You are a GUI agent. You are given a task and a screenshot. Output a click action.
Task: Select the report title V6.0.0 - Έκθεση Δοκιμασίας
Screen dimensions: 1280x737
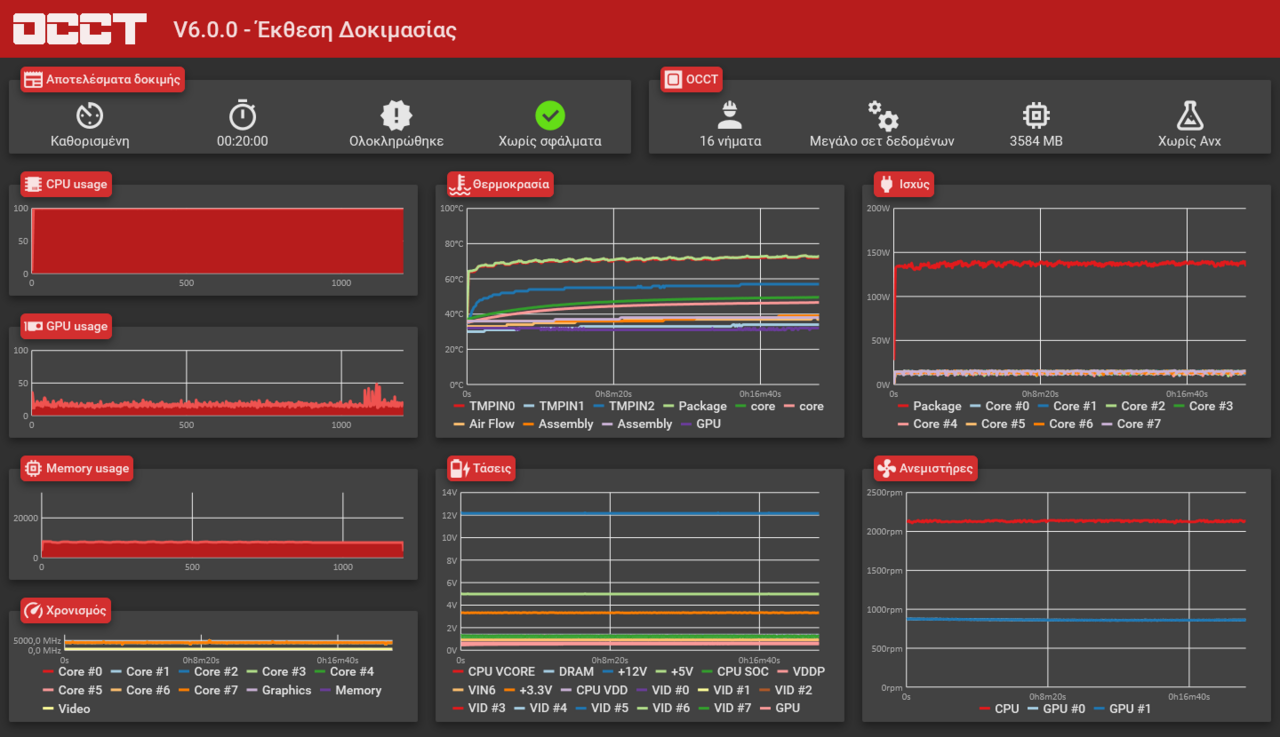coord(315,30)
